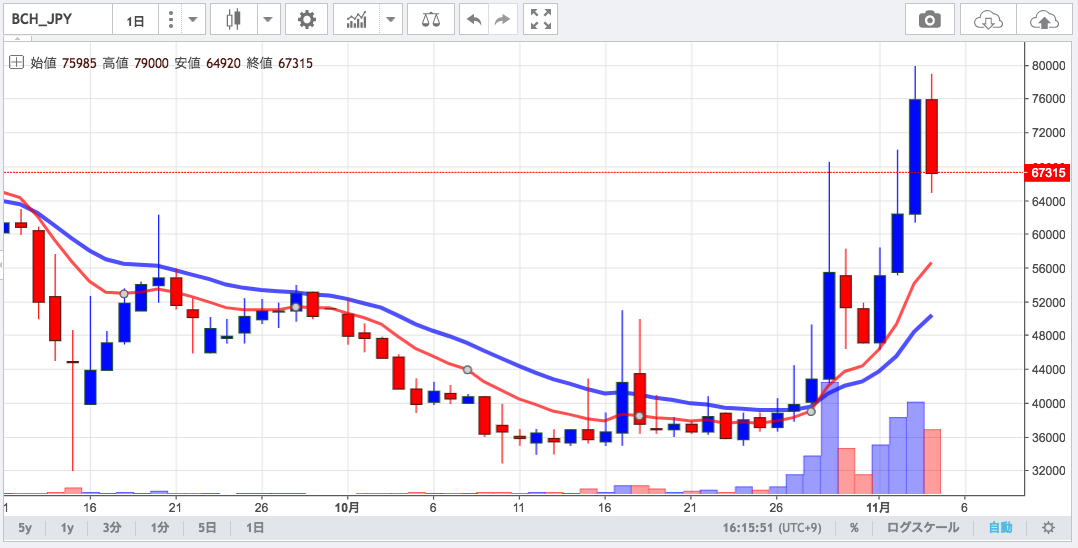Viewport: 1078px width, 548px height.
Task: Click the 10月 date axis label
Action: [348, 507]
